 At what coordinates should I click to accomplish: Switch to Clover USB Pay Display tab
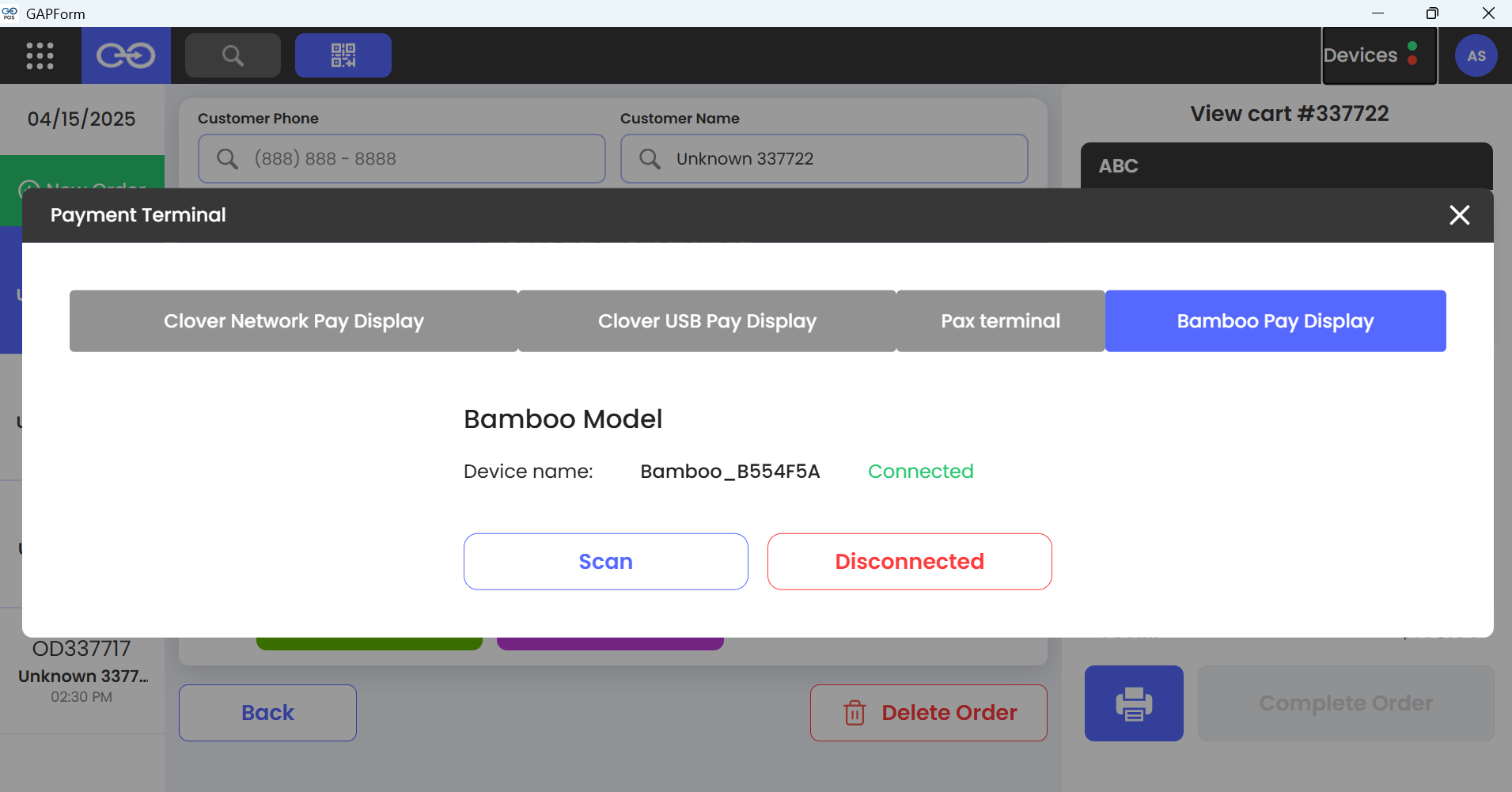707,321
